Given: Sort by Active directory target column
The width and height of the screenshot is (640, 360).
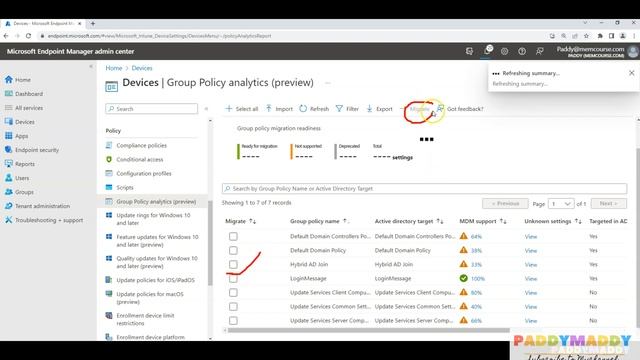Looking at the screenshot, I should [409, 221].
